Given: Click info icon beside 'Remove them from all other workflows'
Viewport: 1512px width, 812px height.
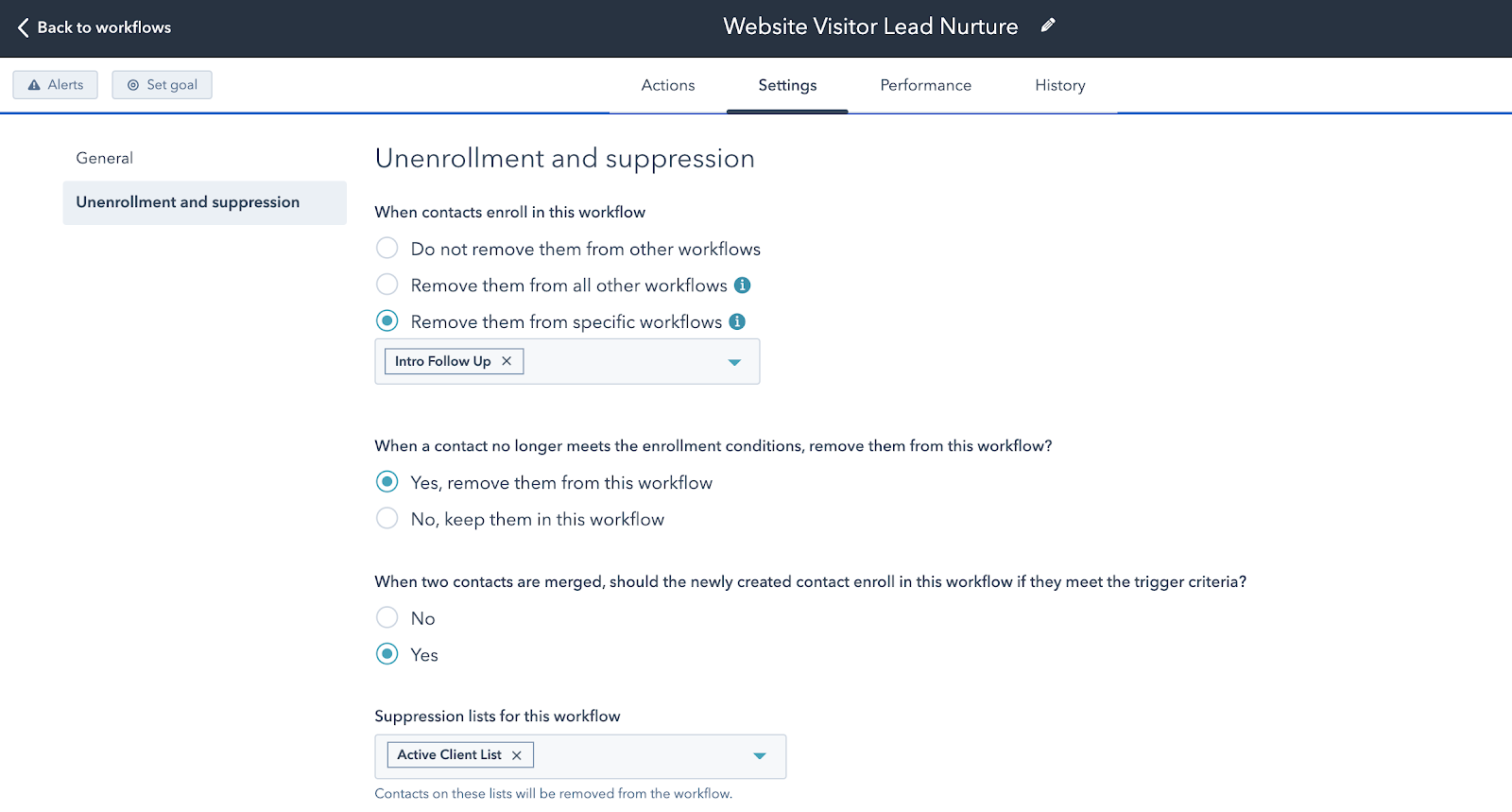Looking at the screenshot, I should 743,285.
